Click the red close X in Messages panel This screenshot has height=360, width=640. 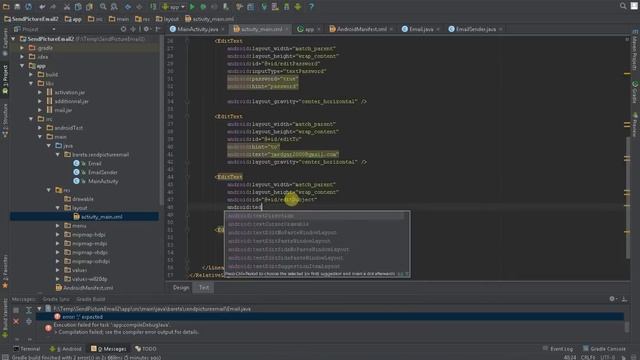16,322
